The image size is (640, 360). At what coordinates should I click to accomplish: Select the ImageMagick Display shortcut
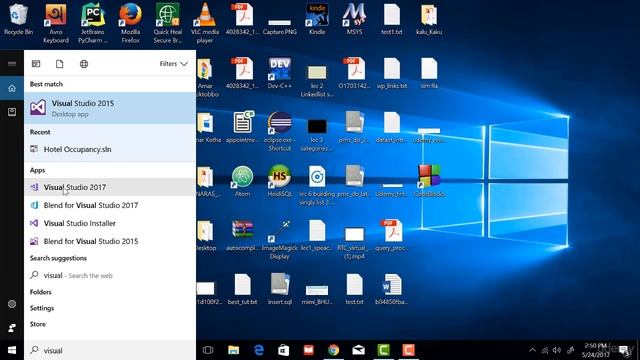[280, 240]
